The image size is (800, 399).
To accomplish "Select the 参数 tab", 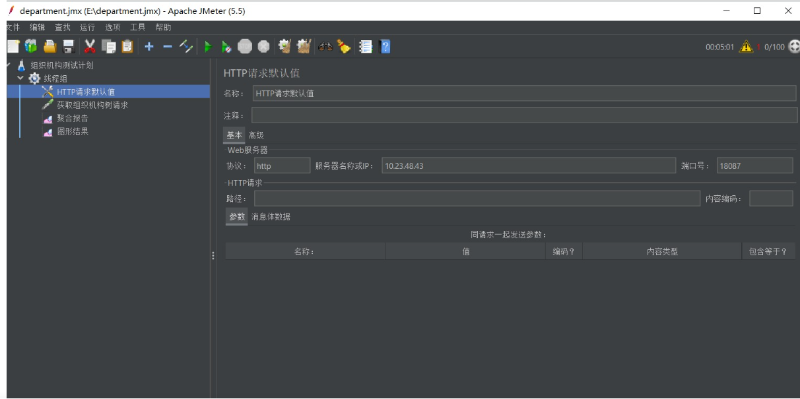I will pos(237,216).
